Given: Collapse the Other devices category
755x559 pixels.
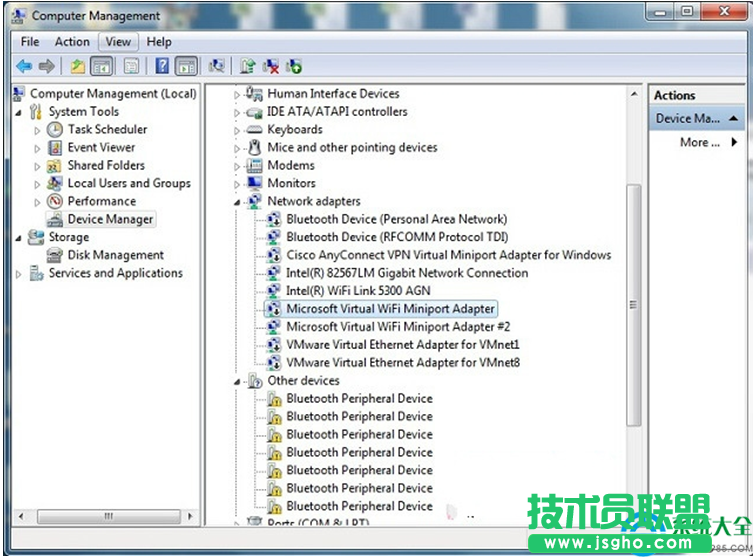Looking at the screenshot, I should [238, 381].
